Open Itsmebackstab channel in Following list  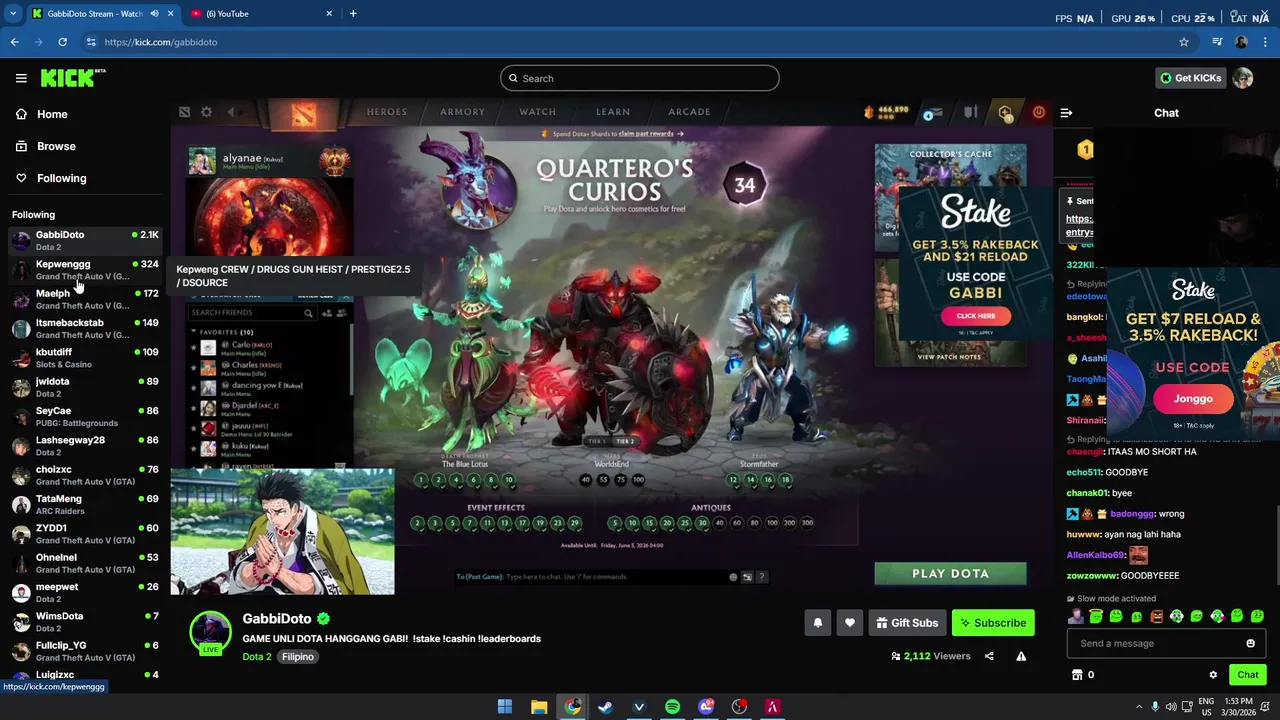point(84,328)
